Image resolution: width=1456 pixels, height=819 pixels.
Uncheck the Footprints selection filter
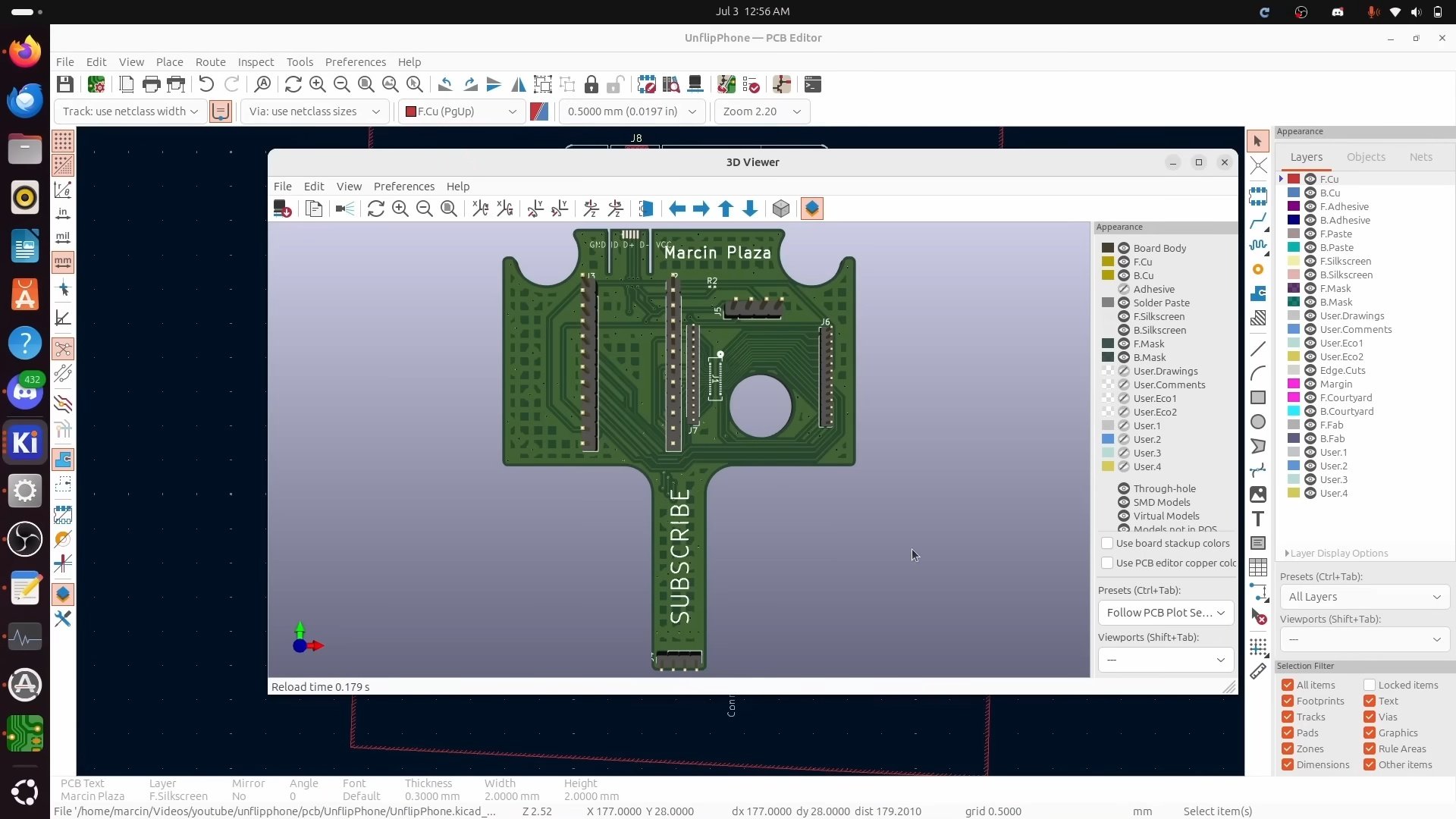tap(1288, 701)
